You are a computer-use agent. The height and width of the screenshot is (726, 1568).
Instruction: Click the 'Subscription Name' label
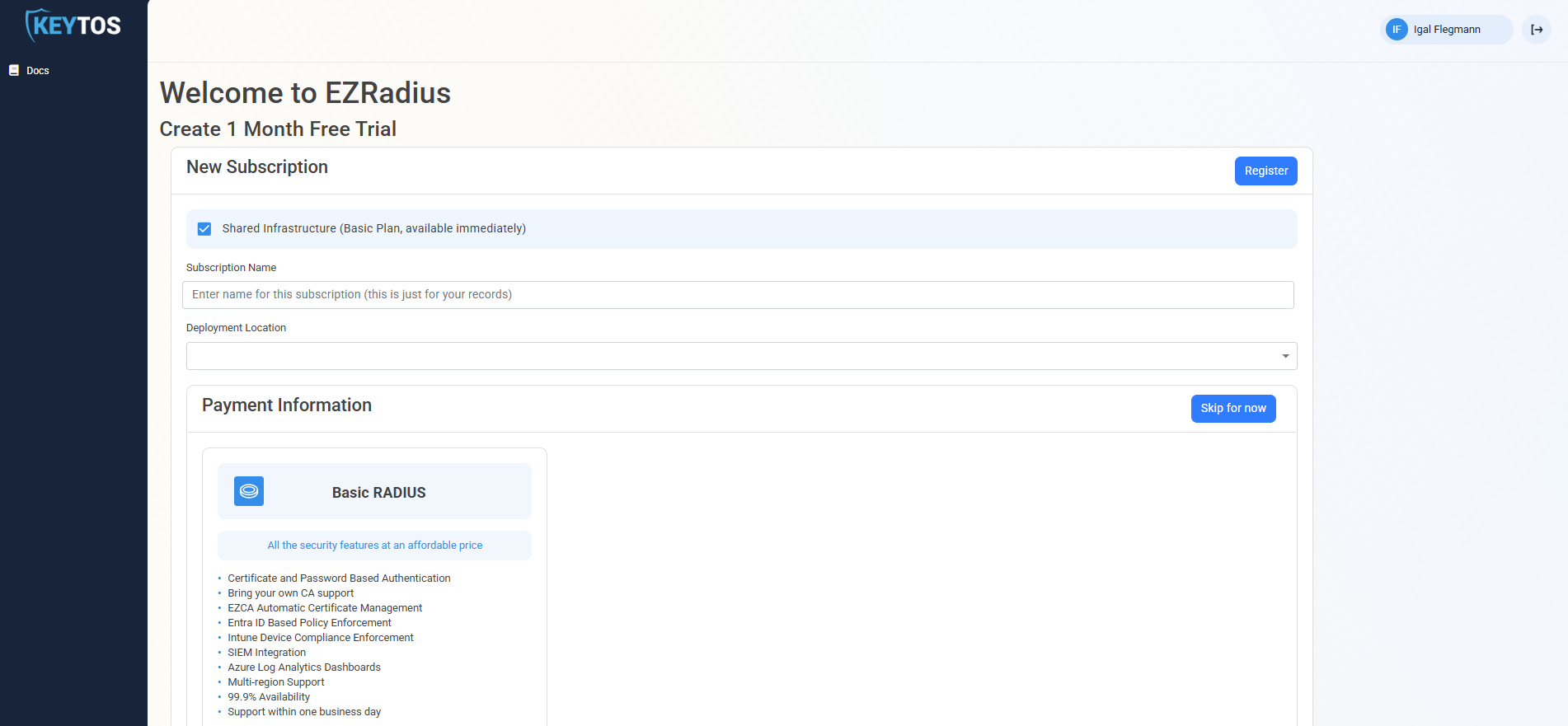click(231, 268)
